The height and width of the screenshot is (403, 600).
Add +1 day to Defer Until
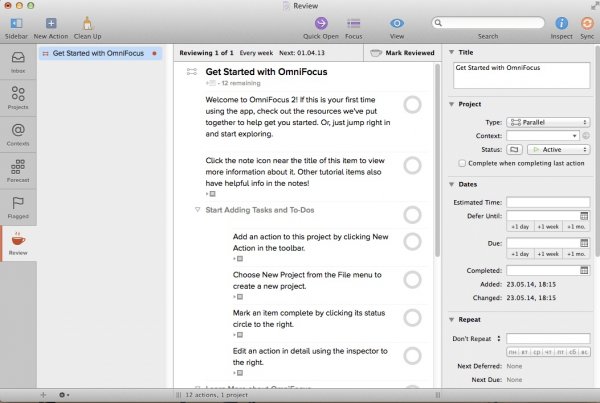(520, 227)
